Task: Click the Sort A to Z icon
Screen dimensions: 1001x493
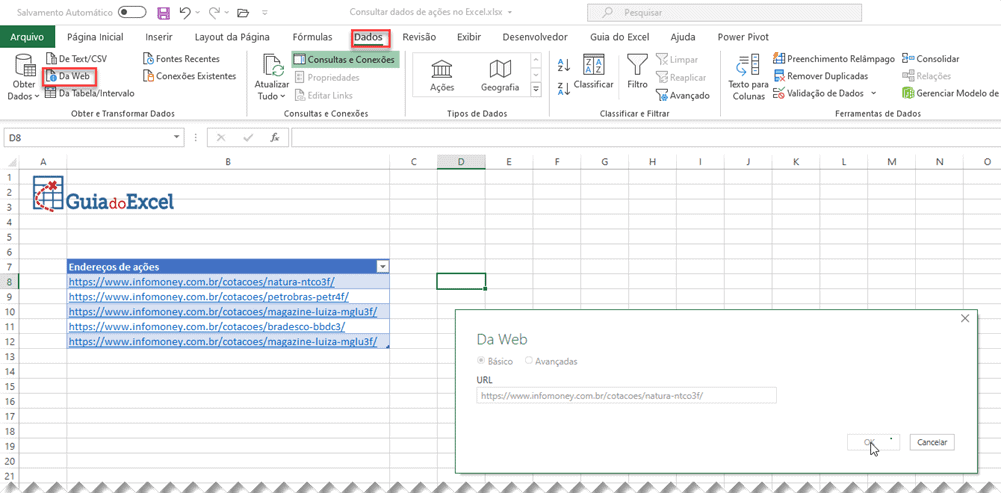Action: 564,64
